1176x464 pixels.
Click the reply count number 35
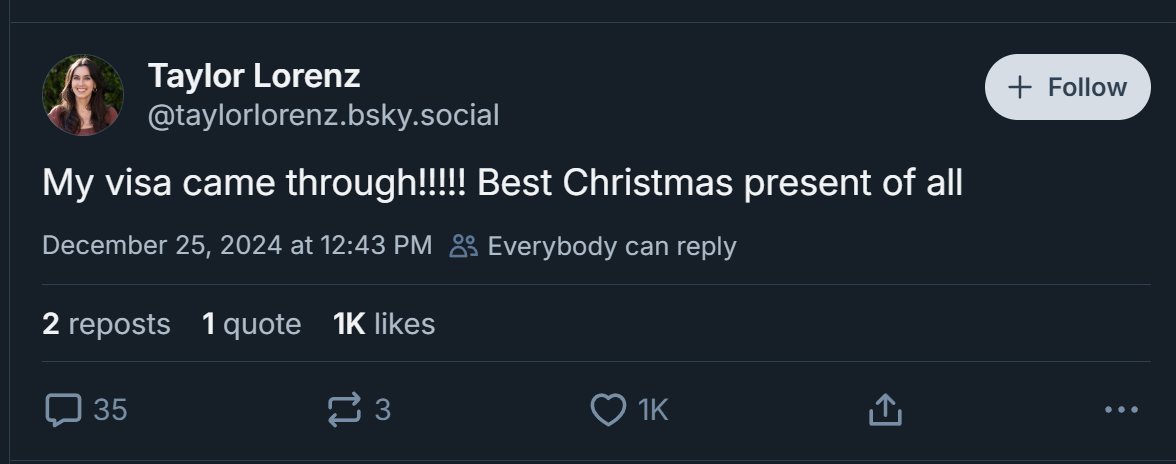pos(110,410)
